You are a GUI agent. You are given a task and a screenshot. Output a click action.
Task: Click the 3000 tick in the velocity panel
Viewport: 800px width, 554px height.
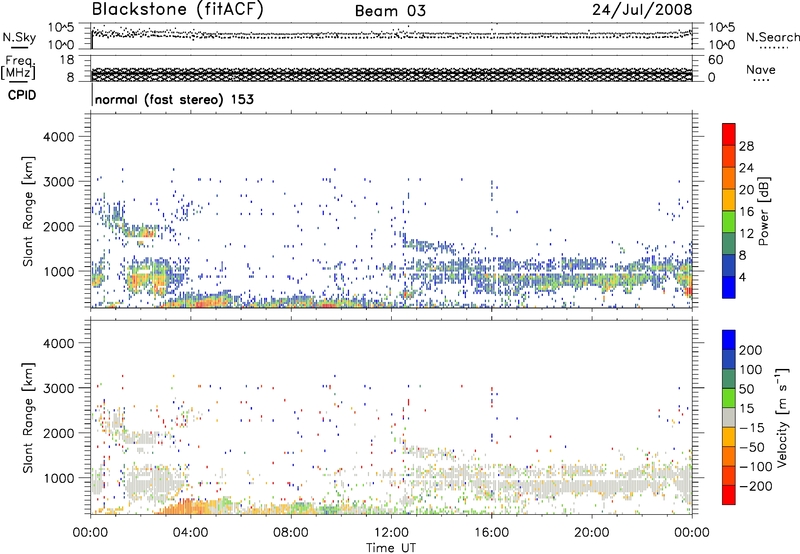[59, 388]
